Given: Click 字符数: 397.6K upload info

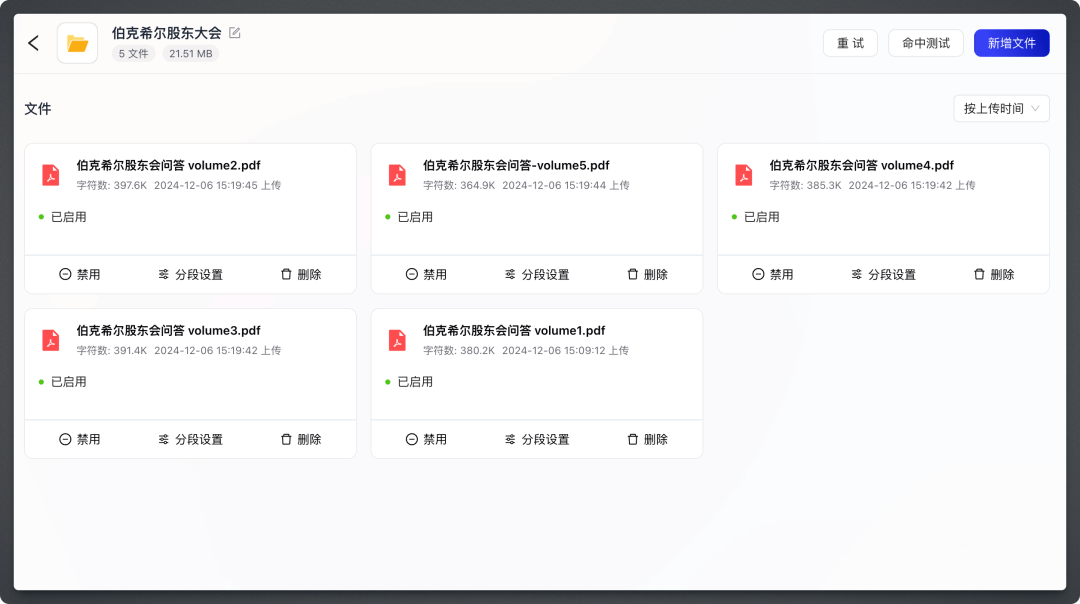Looking at the screenshot, I should 179,185.
